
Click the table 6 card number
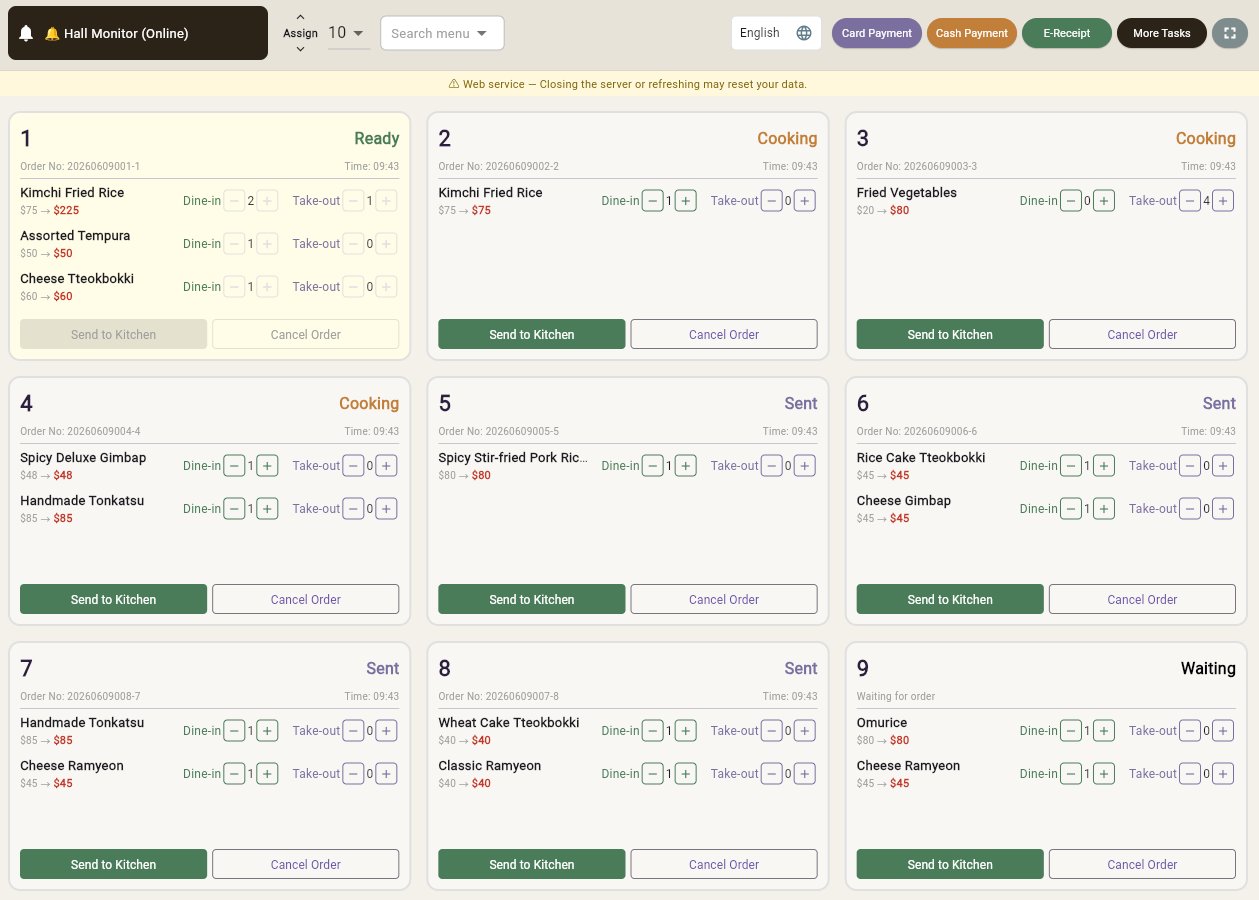[863, 403]
